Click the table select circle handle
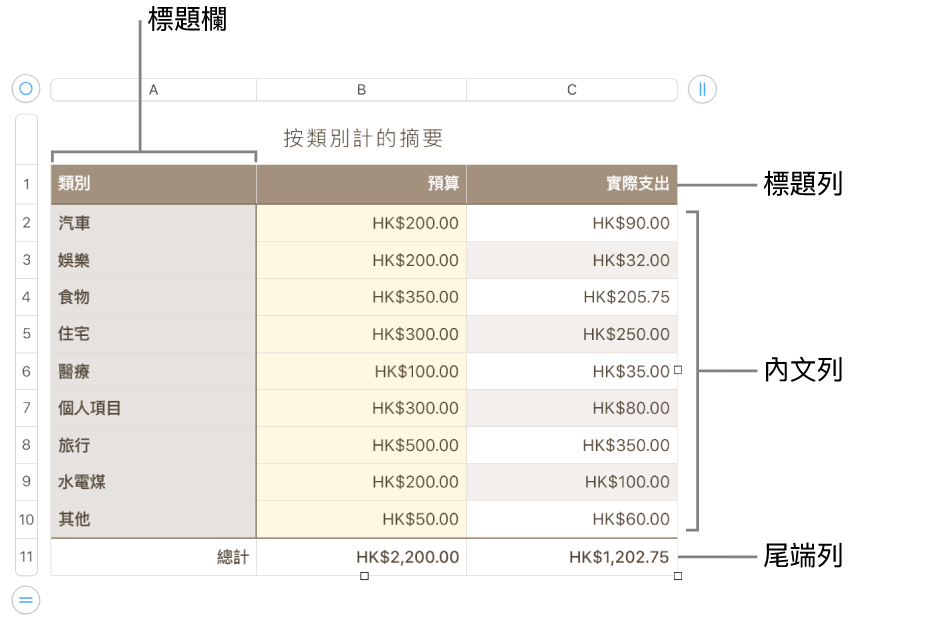 (x=26, y=89)
